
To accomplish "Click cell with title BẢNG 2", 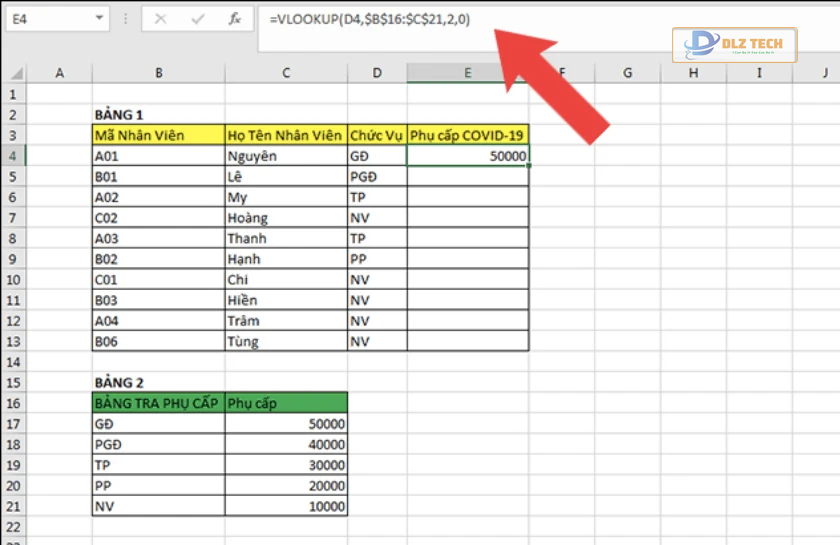I will click(x=159, y=383).
